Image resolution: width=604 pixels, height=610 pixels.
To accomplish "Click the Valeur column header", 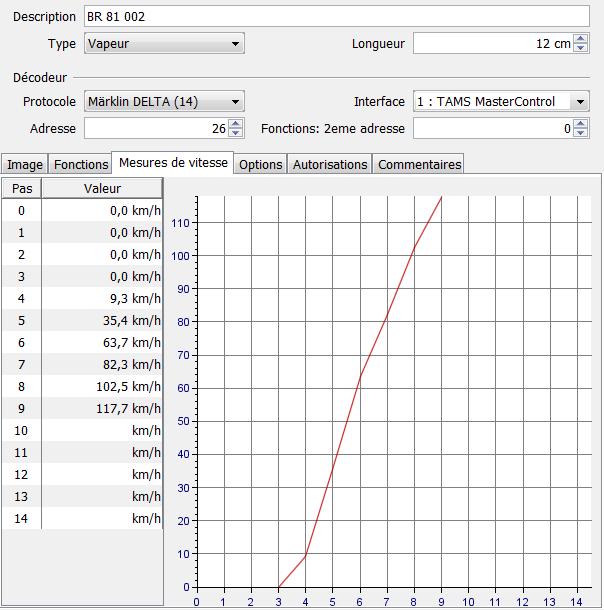I will coord(102,188).
